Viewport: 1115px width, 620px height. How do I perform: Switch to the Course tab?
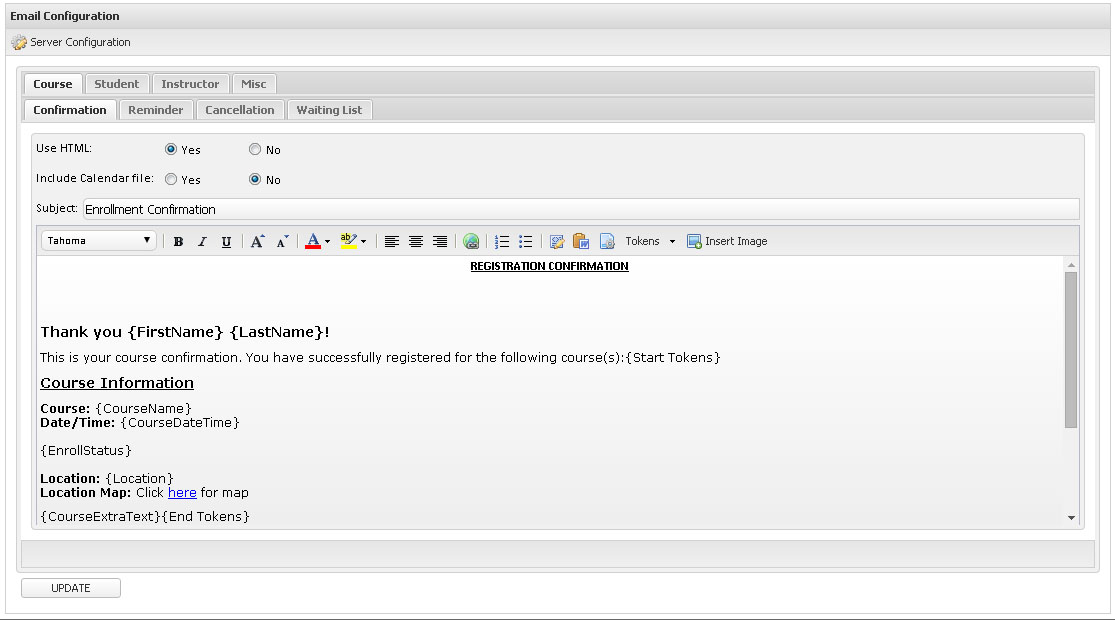click(53, 84)
